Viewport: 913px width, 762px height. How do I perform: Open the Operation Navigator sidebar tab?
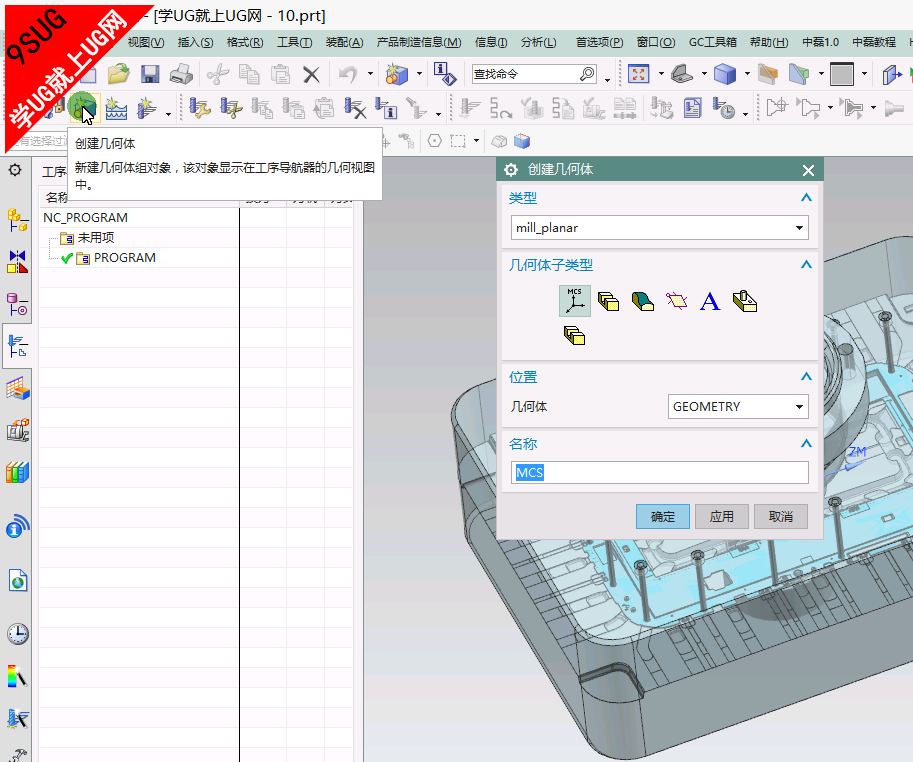click(x=17, y=346)
